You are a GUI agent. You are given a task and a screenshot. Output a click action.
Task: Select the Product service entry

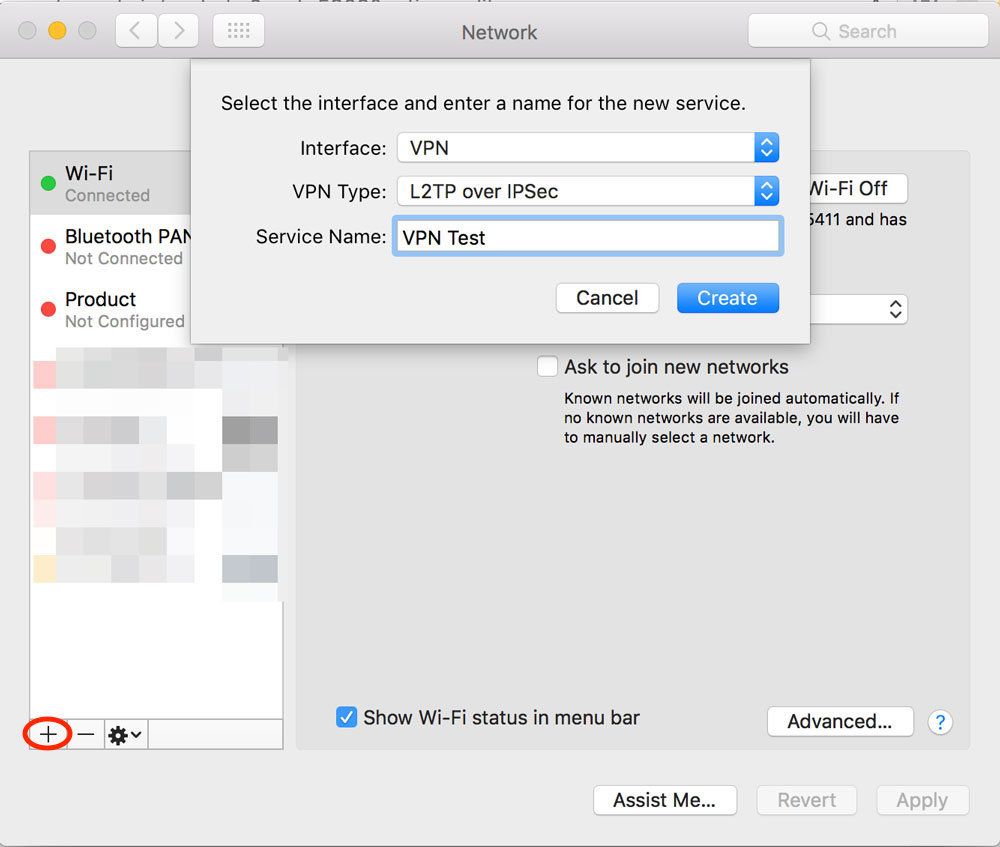pos(110,309)
